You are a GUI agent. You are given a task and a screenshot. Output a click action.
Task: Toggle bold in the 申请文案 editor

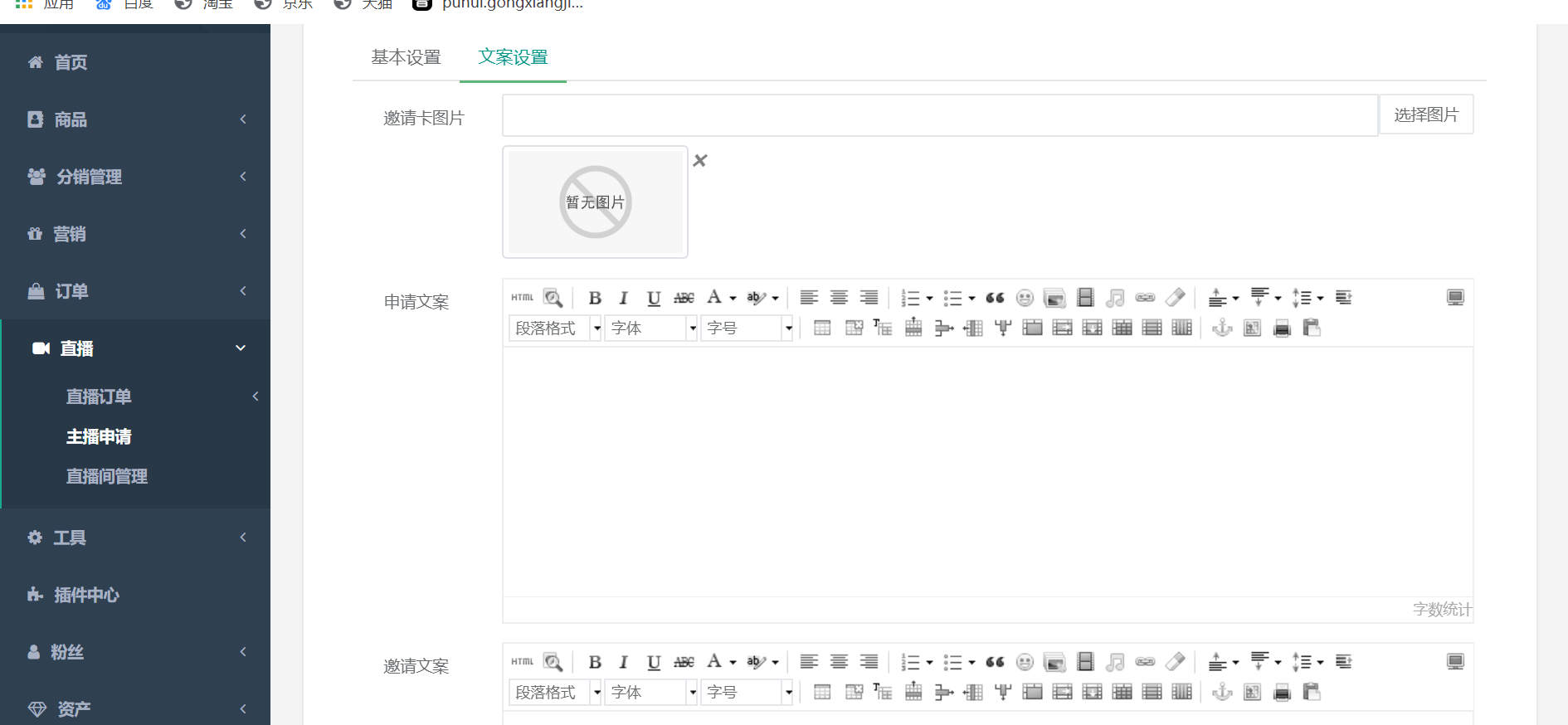[595, 298]
